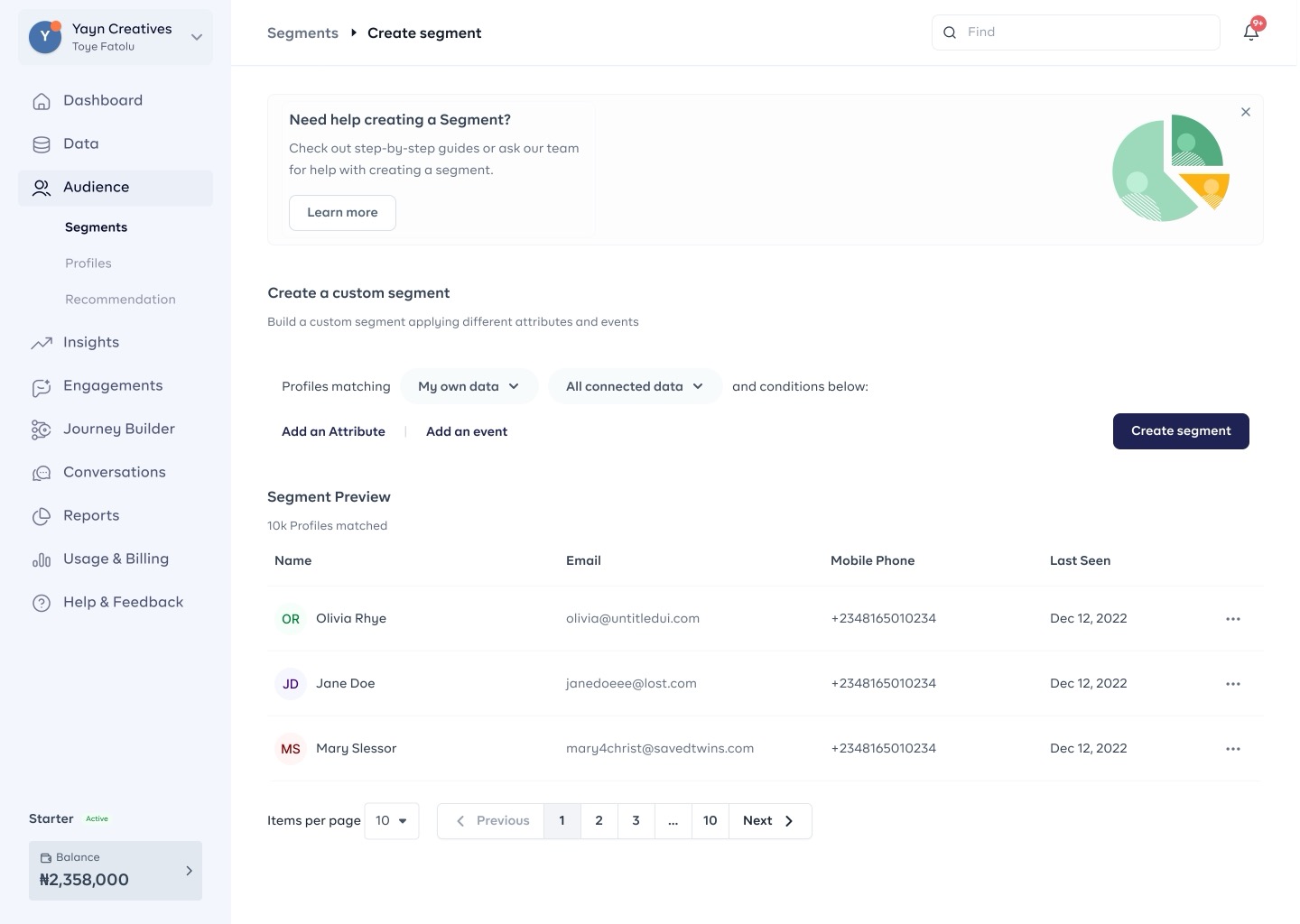Viewport: 1300px width, 924px height.
Task: Click email mary4christ@savedtwins.com
Action: [x=660, y=749]
